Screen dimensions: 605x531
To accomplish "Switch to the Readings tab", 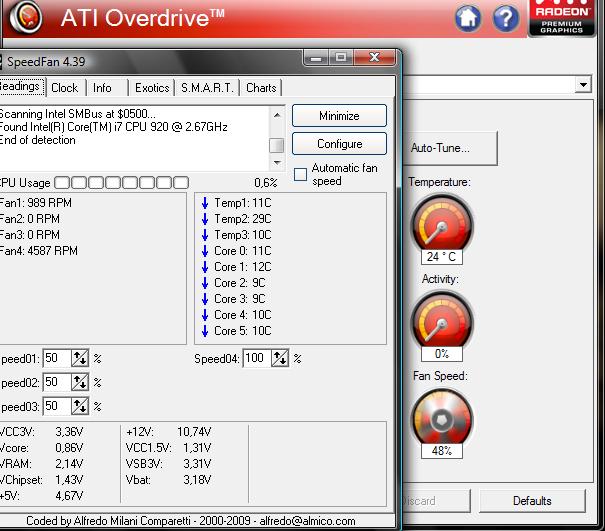I will [x=21, y=86].
